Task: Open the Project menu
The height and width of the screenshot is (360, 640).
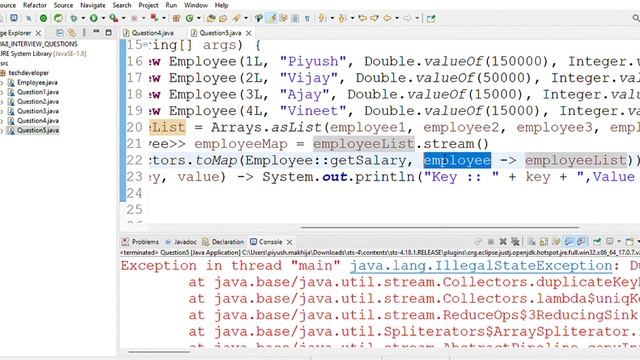Action: pos(148,5)
